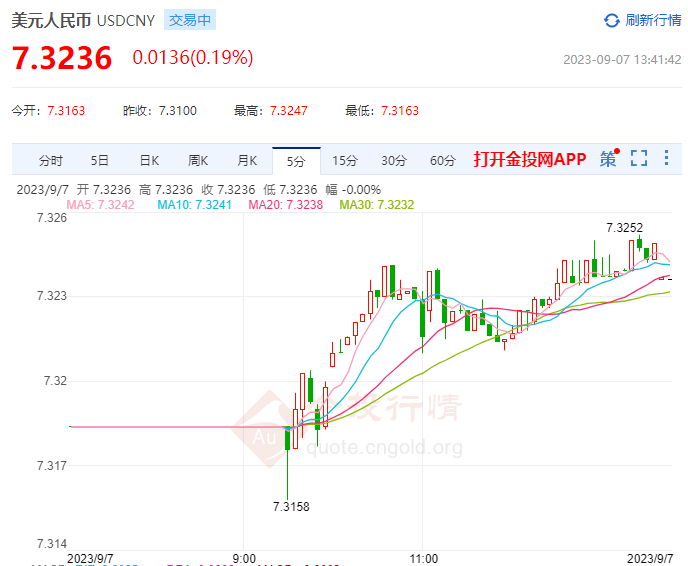Switch to the 分时 time-sharing tab
Viewport: 688px width, 566px height.
tap(51, 160)
